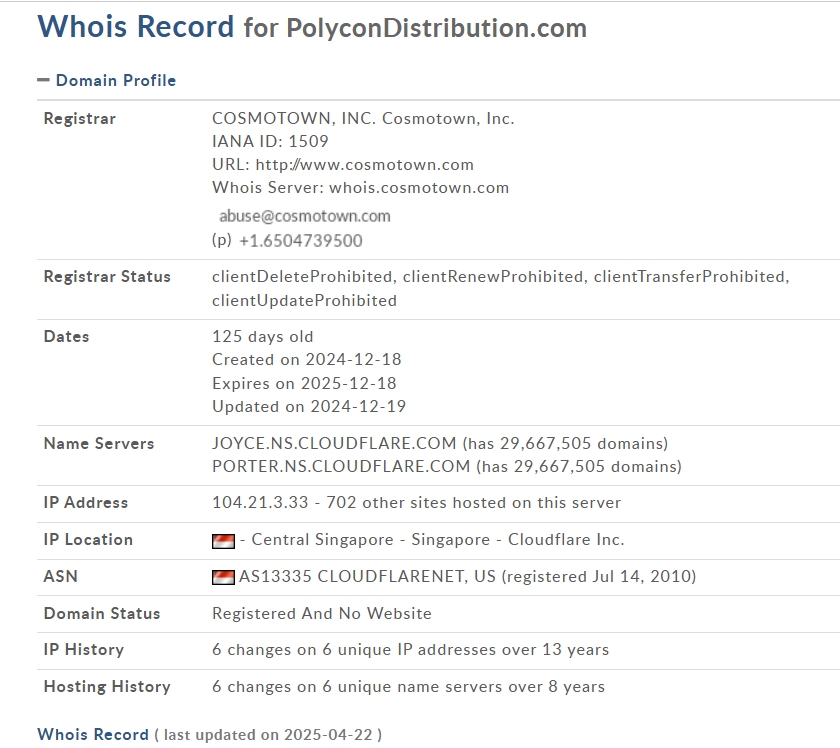Click the 'Registrar Status' row label
Image resolution: width=840 pixels, height=748 pixels.
tap(107, 276)
